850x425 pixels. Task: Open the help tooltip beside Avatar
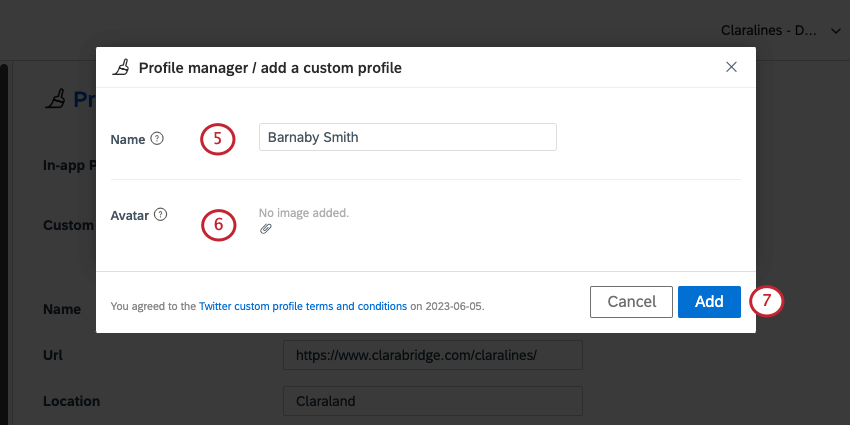point(161,214)
